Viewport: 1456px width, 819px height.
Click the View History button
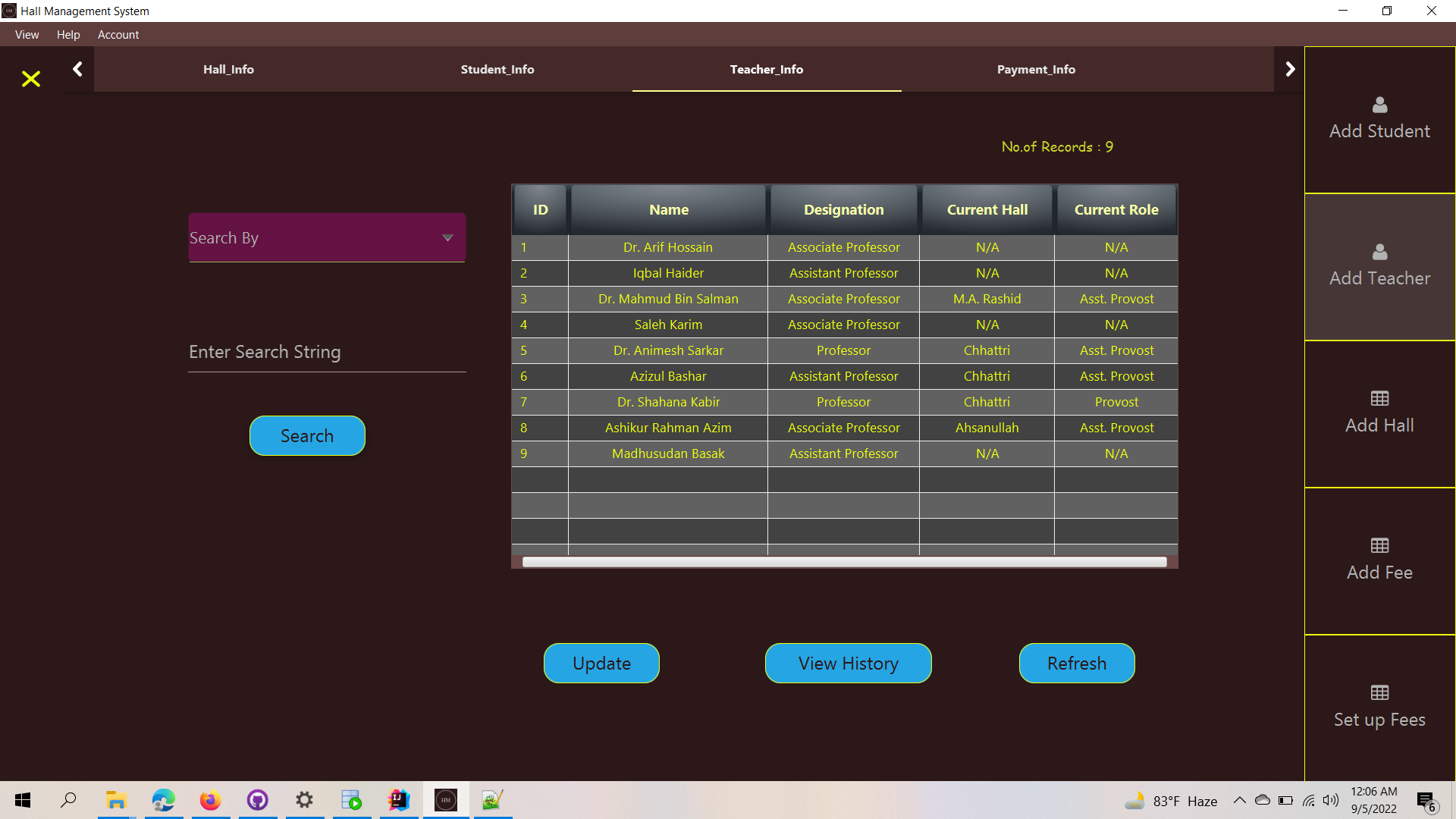847,663
